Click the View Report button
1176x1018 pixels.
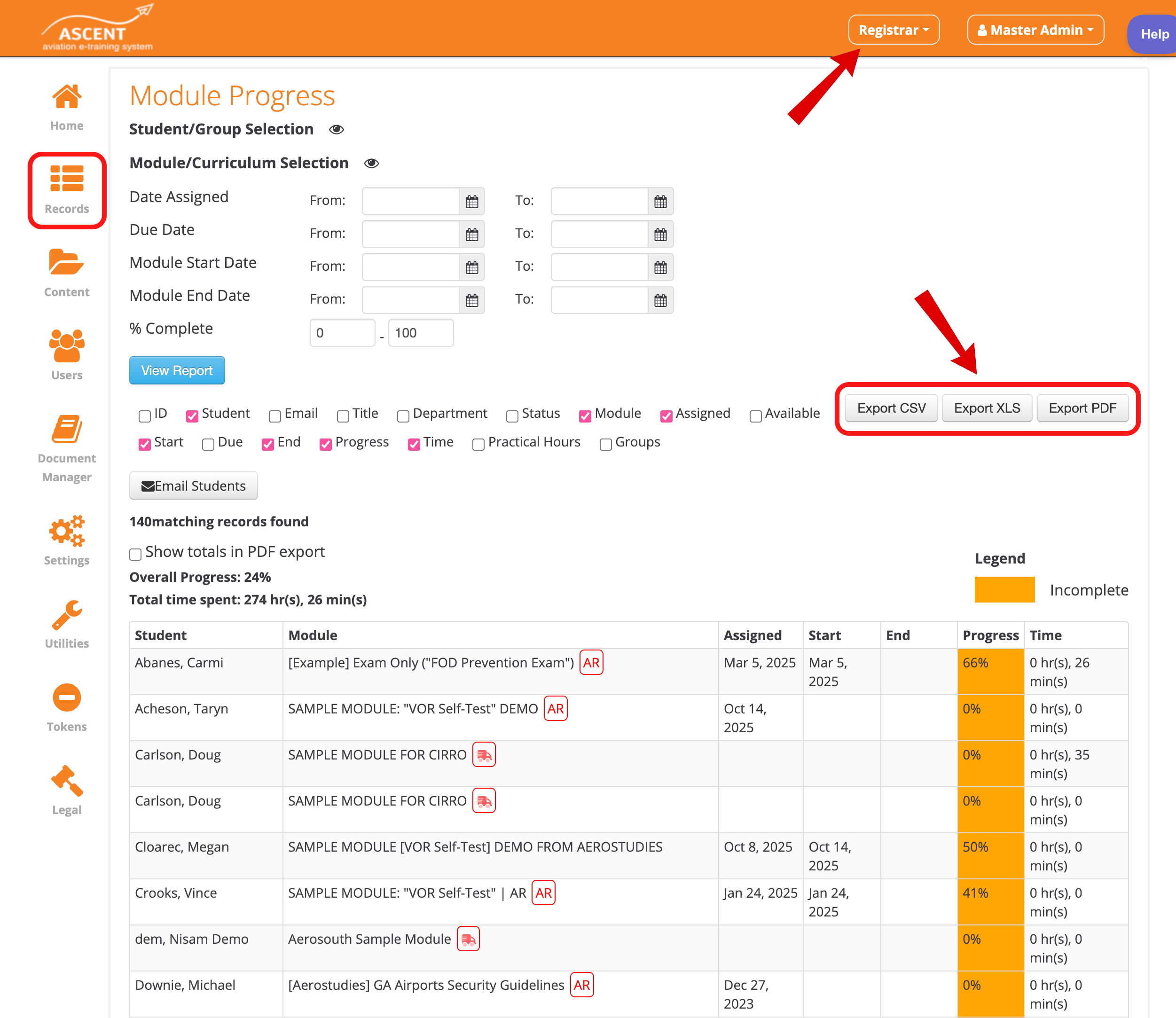(177, 370)
